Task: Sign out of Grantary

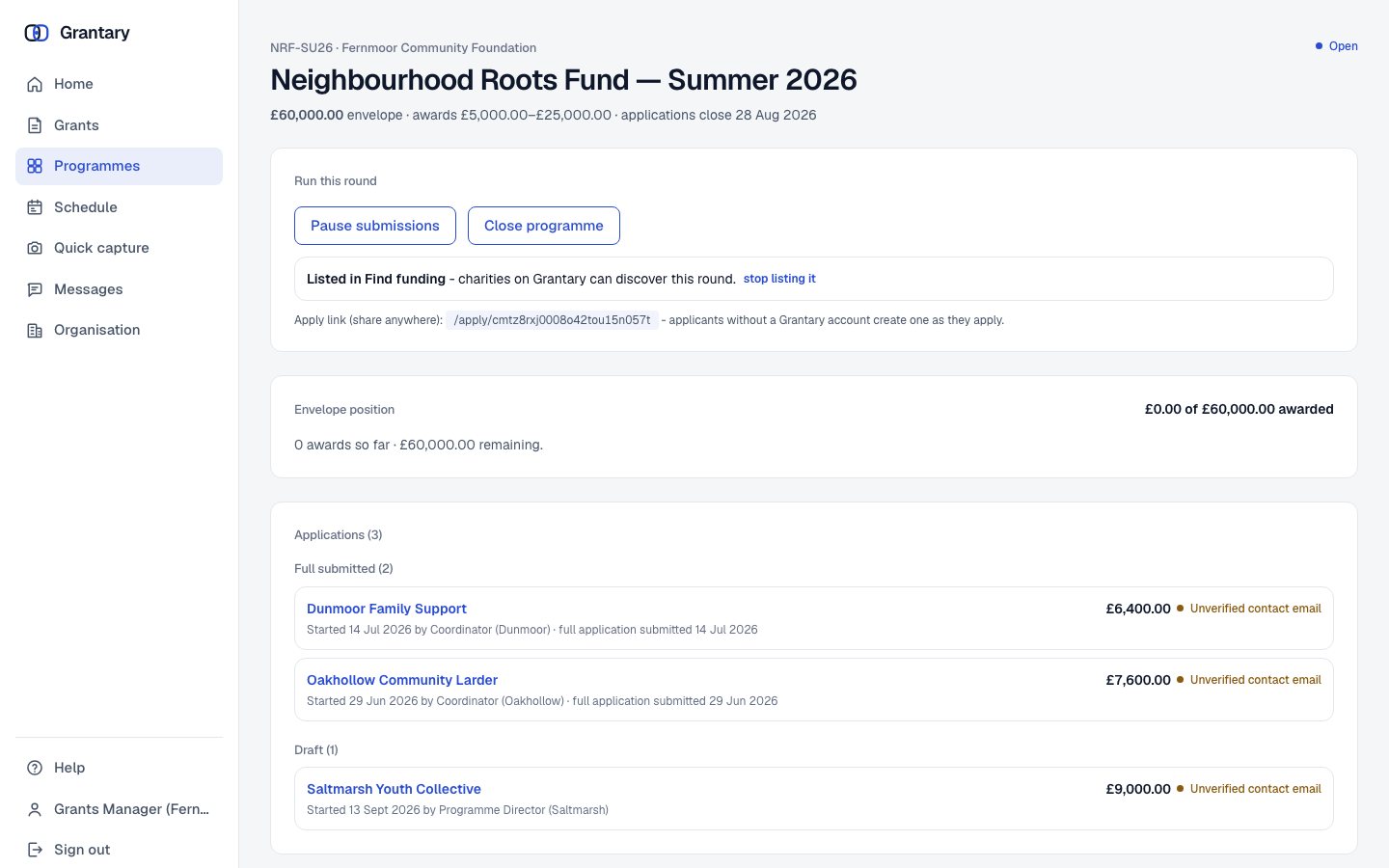Action: (x=119, y=850)
